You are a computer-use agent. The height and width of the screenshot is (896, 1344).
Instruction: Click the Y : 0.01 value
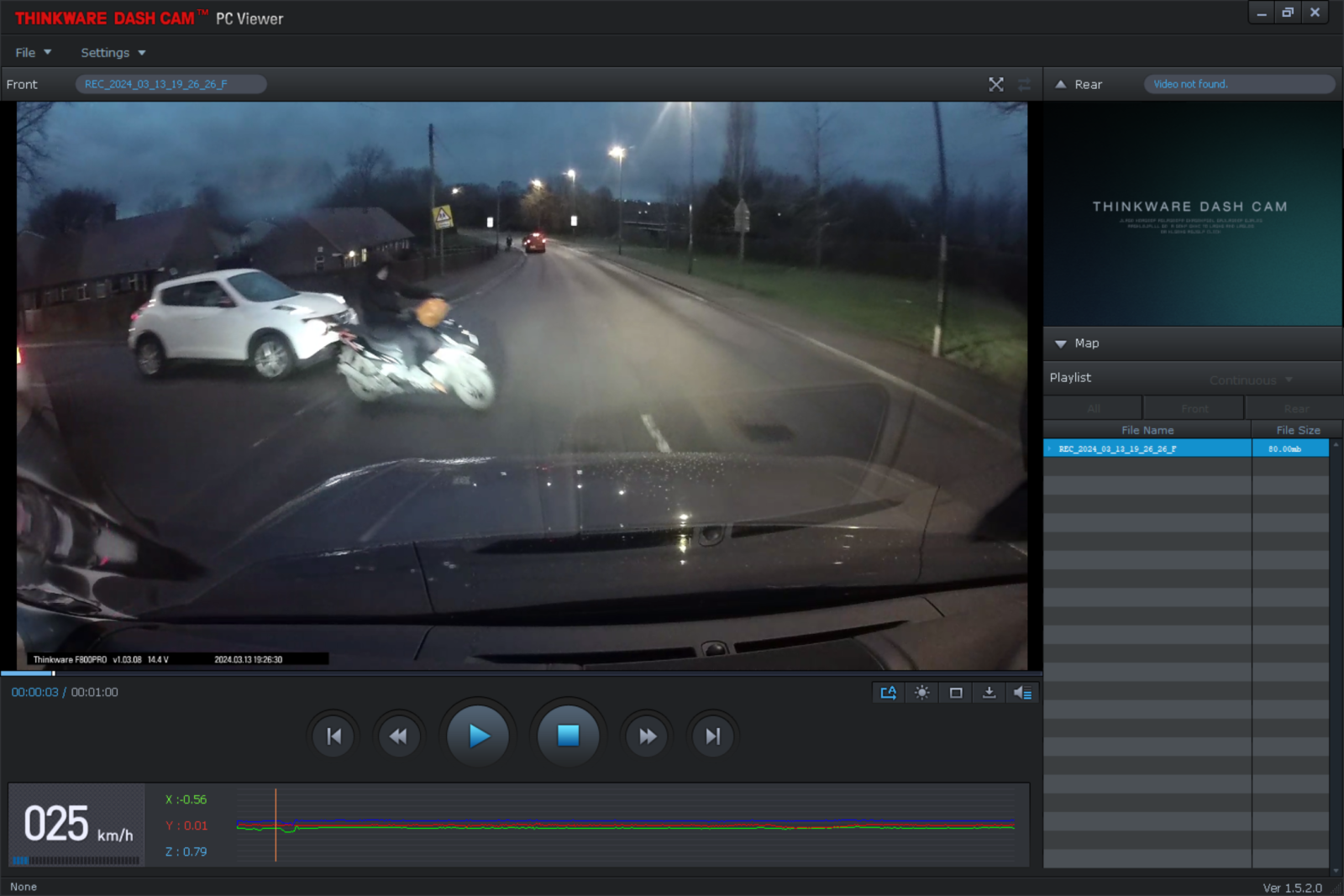click(x=186, y=825)
